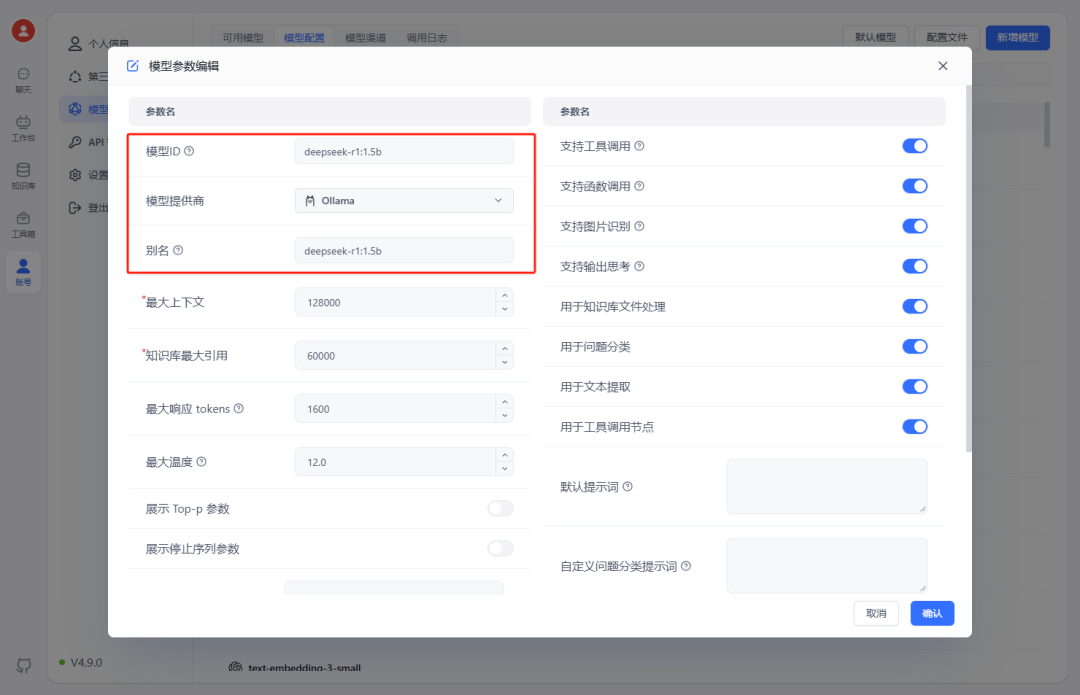1080x695 pixels.
Task: Click the help icon beside 最大温度
Action: point(201,461)
